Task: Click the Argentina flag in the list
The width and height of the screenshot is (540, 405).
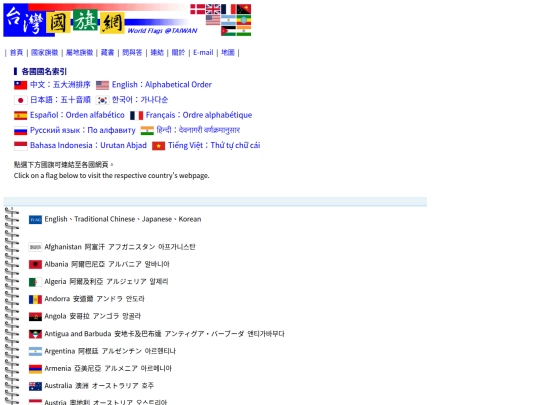Action: tap(35, 351)
